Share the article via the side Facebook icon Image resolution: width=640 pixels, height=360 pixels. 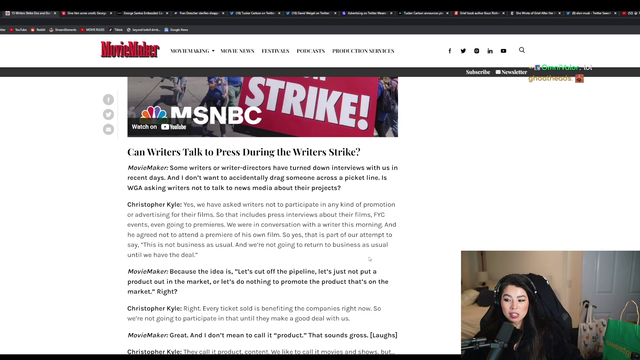(108, 100)
